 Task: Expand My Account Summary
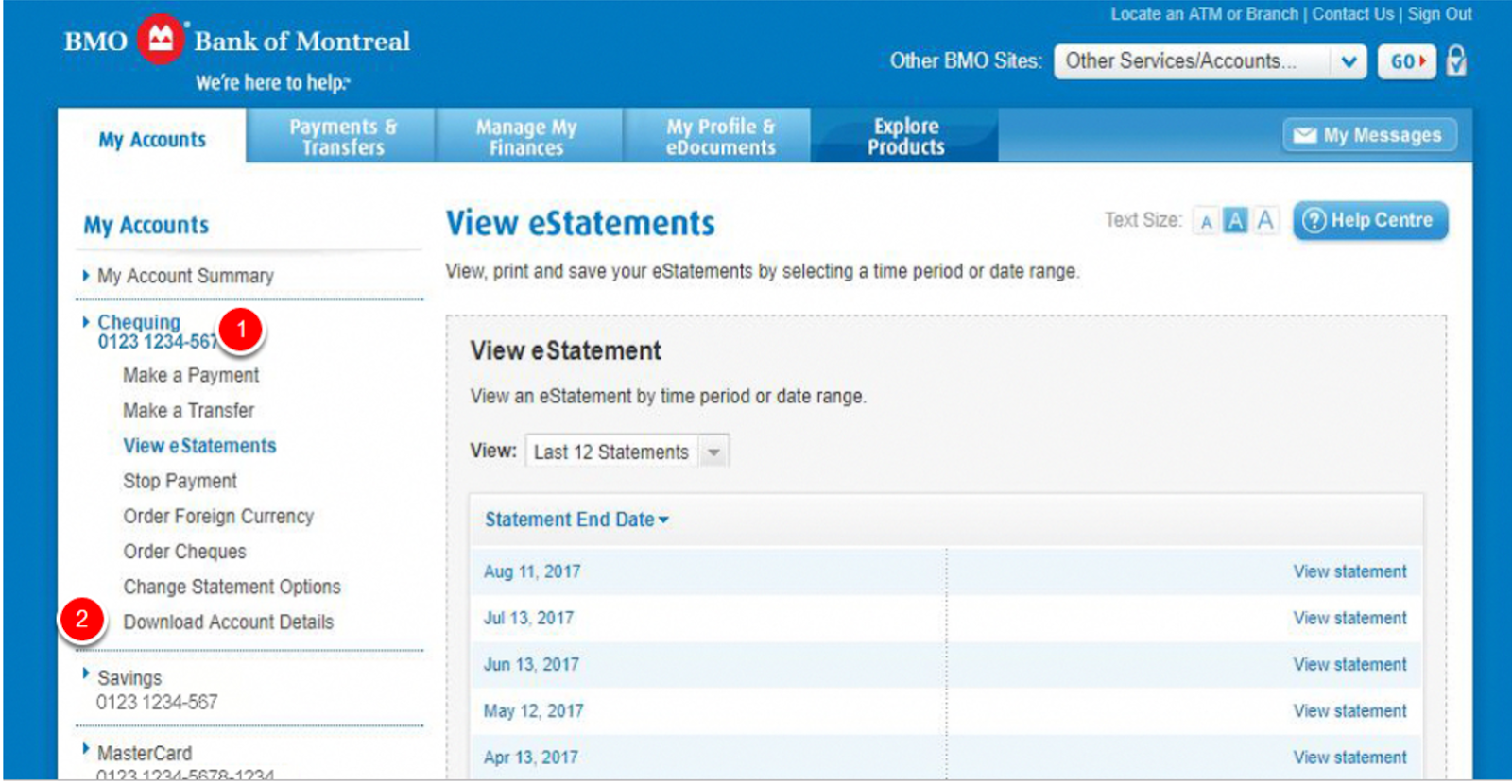click(185, 276)
